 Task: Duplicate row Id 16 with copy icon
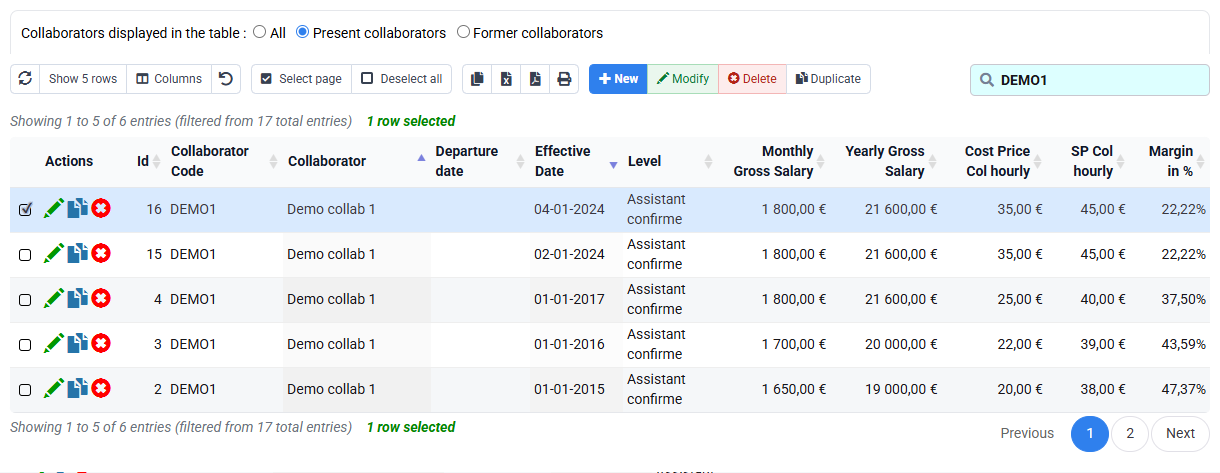click(x=78, y=209)
